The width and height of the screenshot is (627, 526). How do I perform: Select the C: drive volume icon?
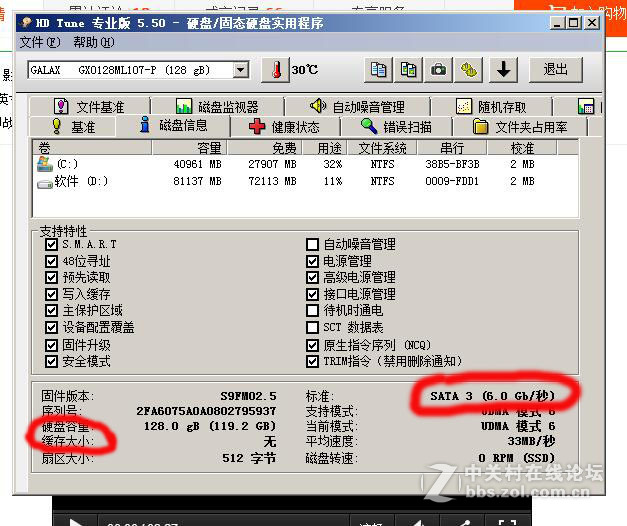[x=45, y=164]
